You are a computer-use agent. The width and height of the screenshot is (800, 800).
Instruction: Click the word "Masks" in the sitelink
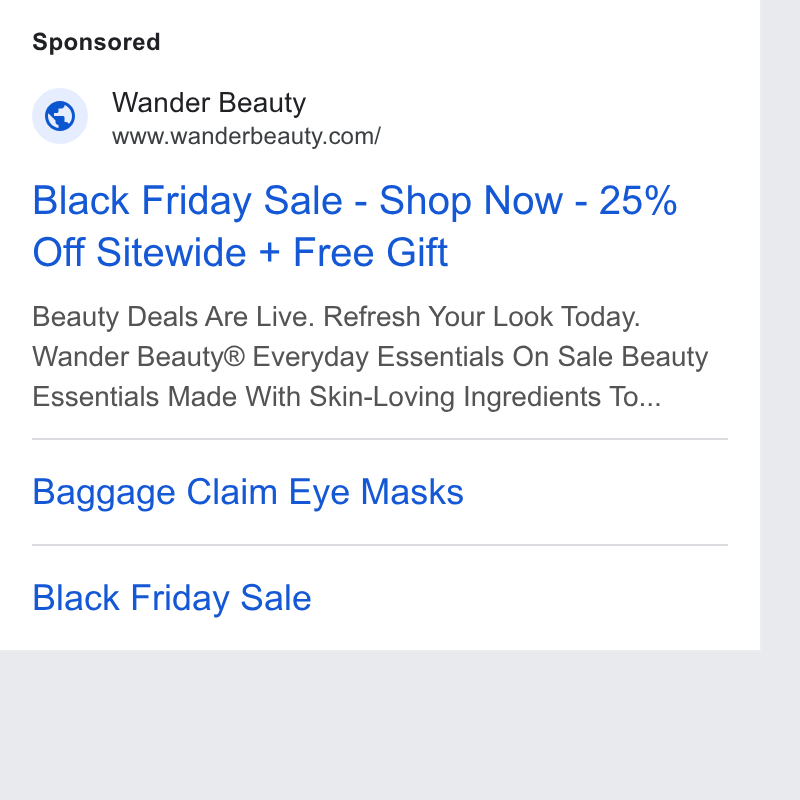412,492
